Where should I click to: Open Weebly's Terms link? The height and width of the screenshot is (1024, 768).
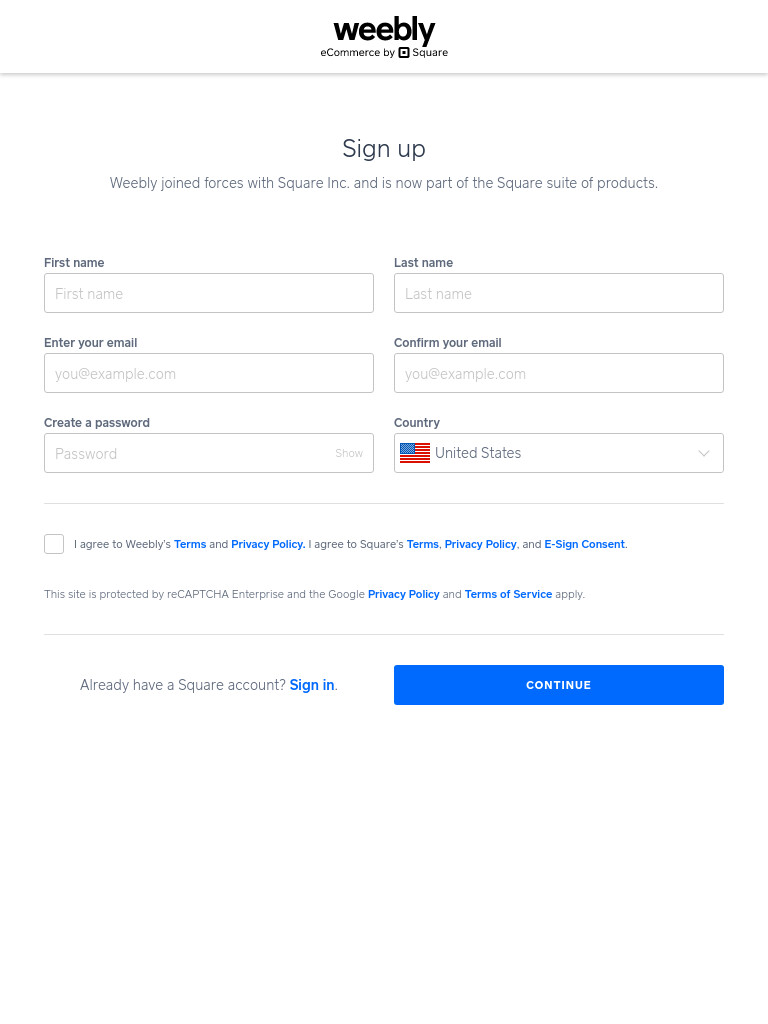coord(190,544)
